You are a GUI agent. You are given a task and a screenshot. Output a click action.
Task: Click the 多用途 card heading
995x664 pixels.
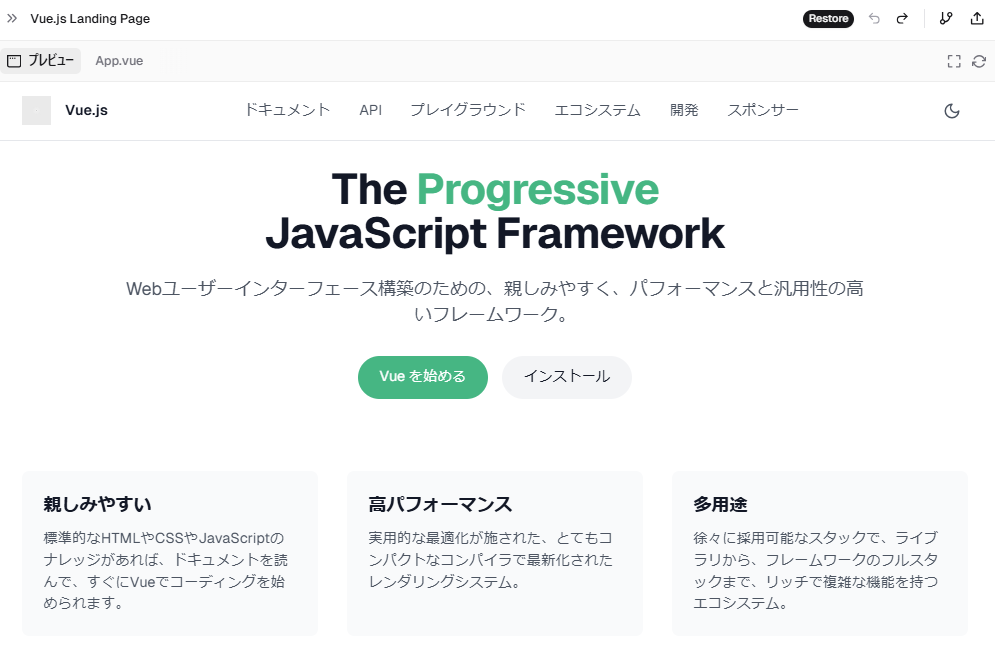click(x=720, y=505)
